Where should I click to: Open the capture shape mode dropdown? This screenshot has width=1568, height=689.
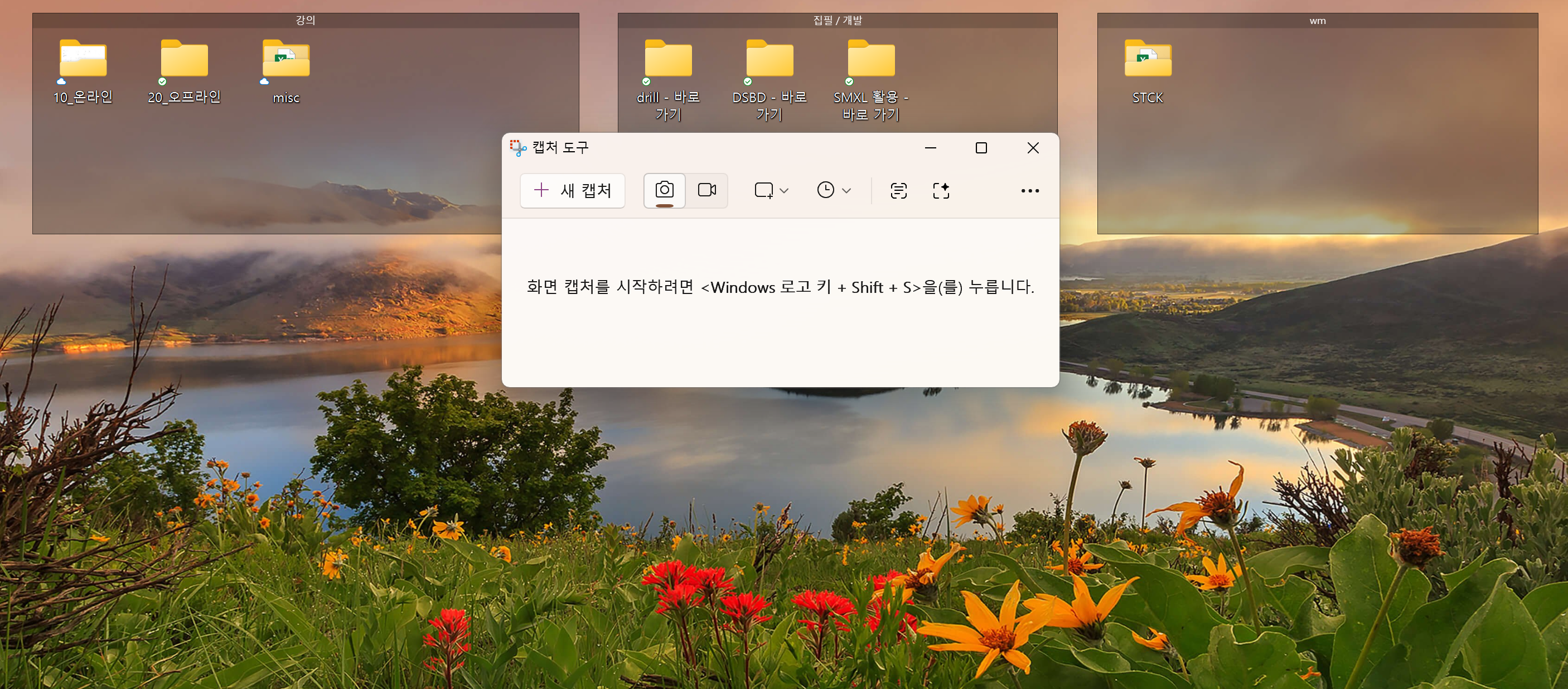(771, 191)
